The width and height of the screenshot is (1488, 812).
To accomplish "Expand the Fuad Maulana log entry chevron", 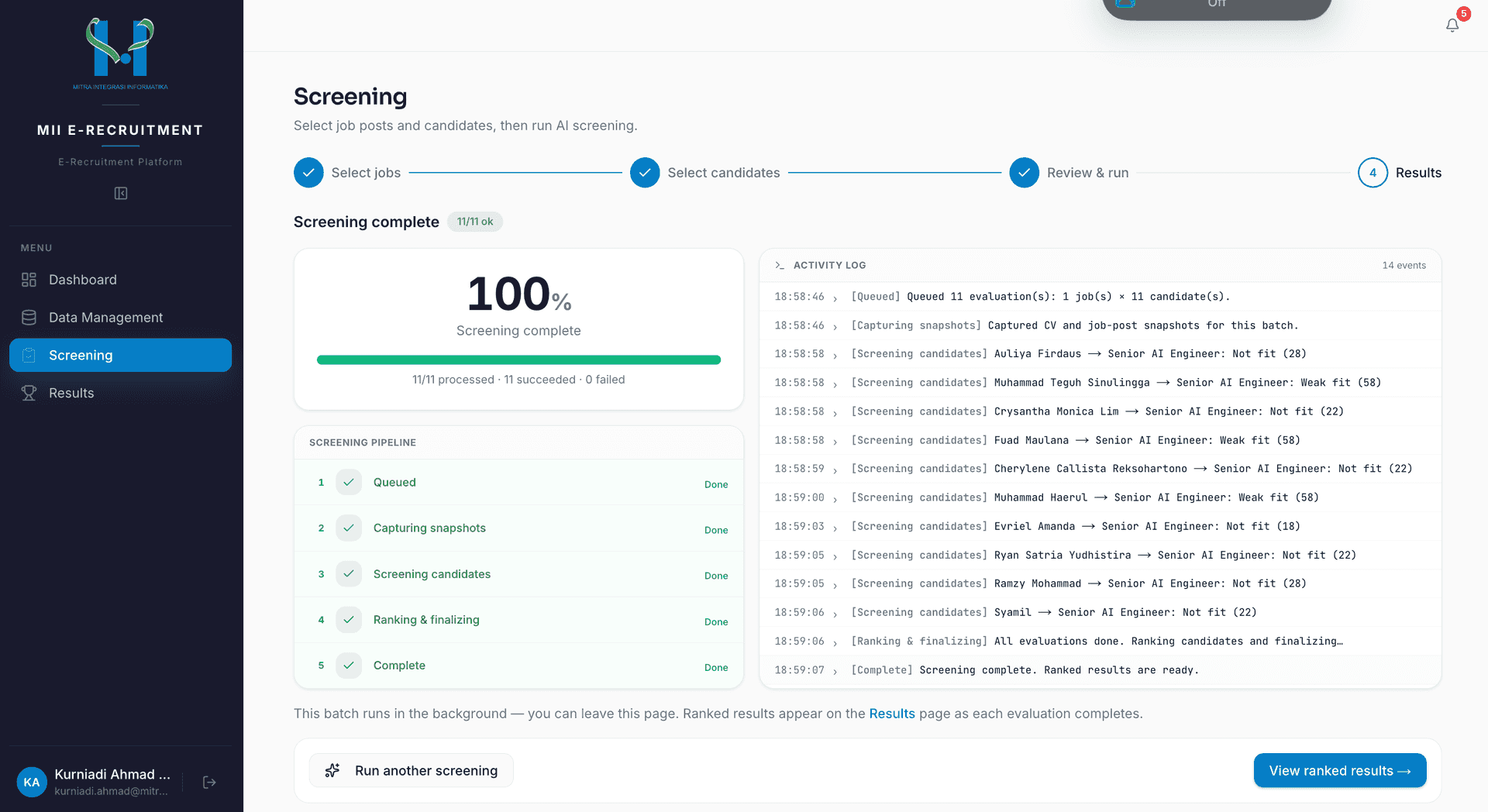I will [x=835, y=442].
